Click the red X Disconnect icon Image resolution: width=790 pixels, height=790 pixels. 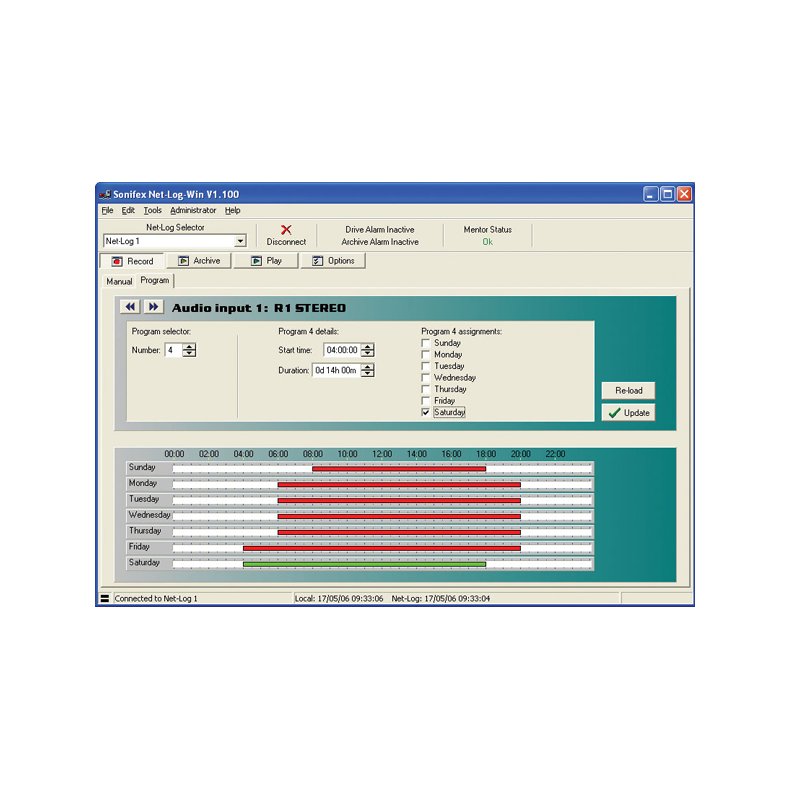(x=286, y=230)
